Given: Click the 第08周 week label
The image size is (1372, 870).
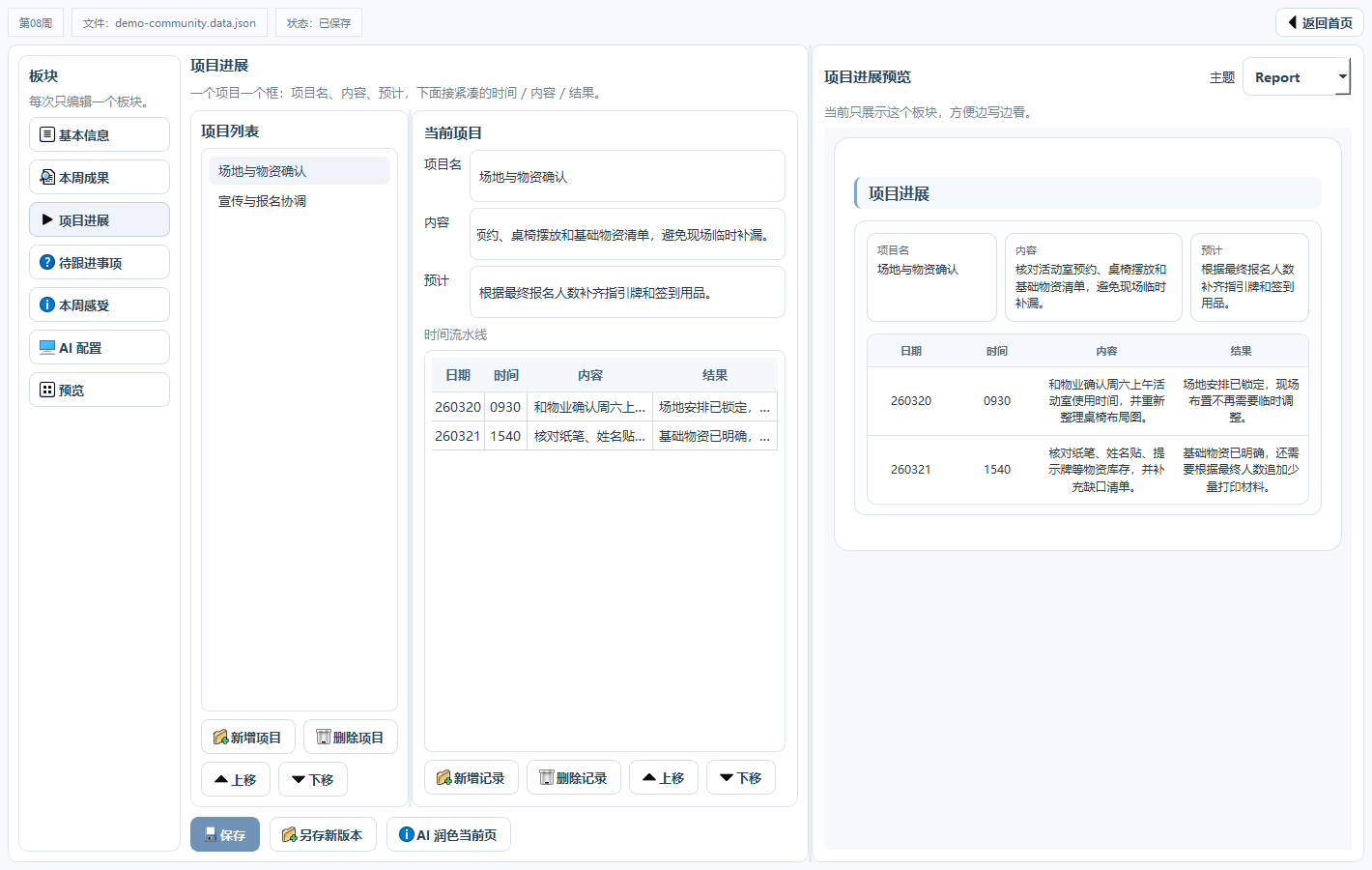Looking at the screenshot, I should (36, 22).
